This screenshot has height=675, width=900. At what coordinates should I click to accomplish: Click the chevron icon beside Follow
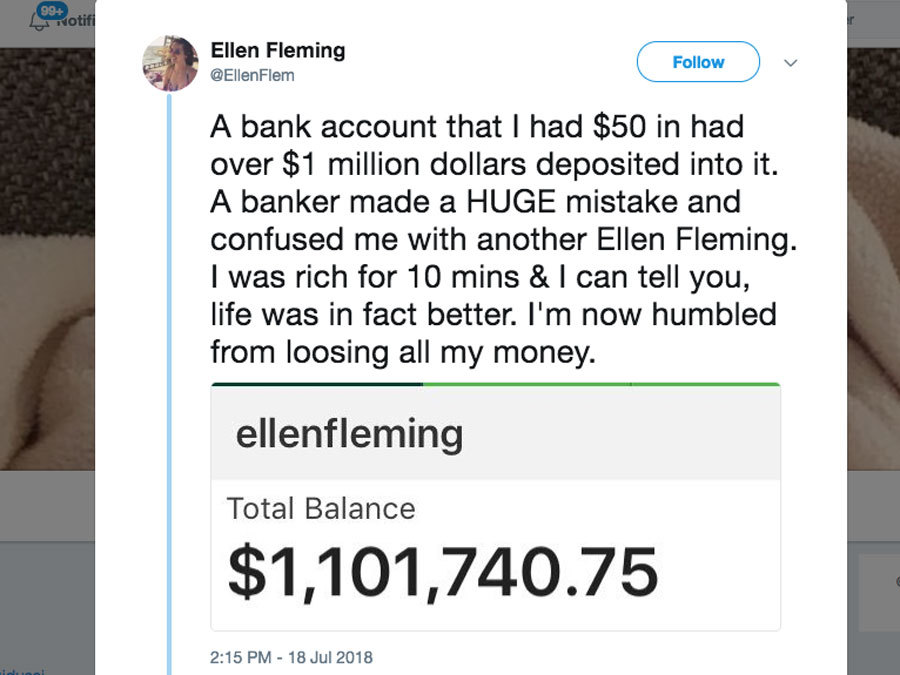790,62
